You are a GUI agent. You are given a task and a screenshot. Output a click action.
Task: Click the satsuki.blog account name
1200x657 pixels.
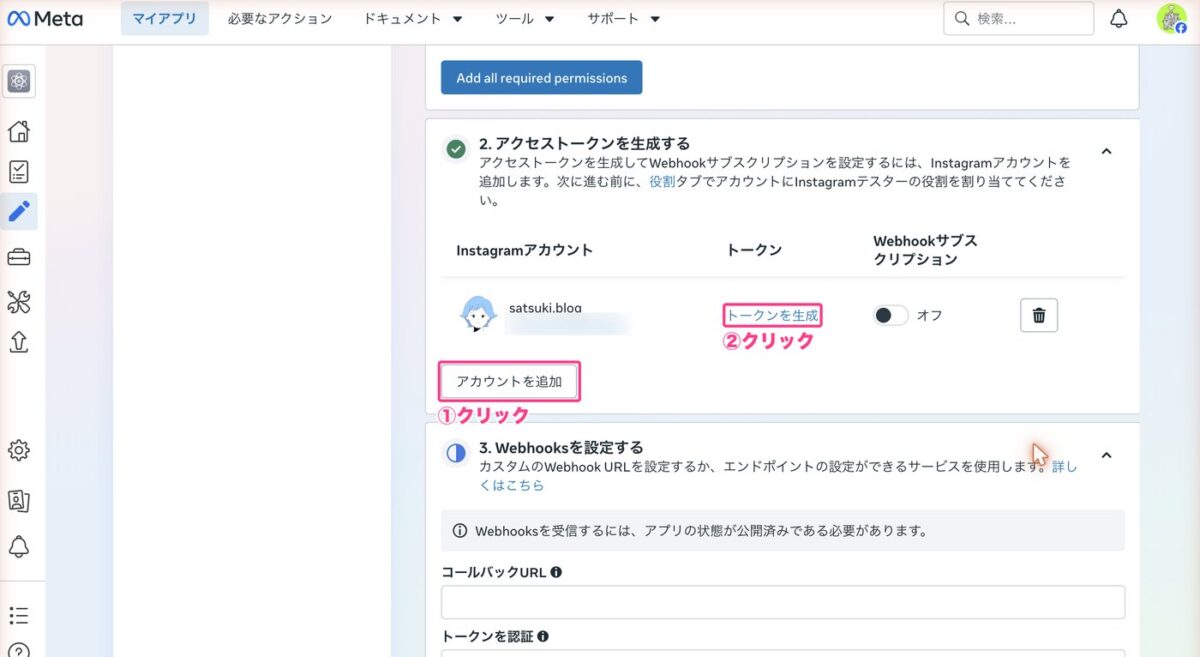pyautogui.click(x=545, y=308)
